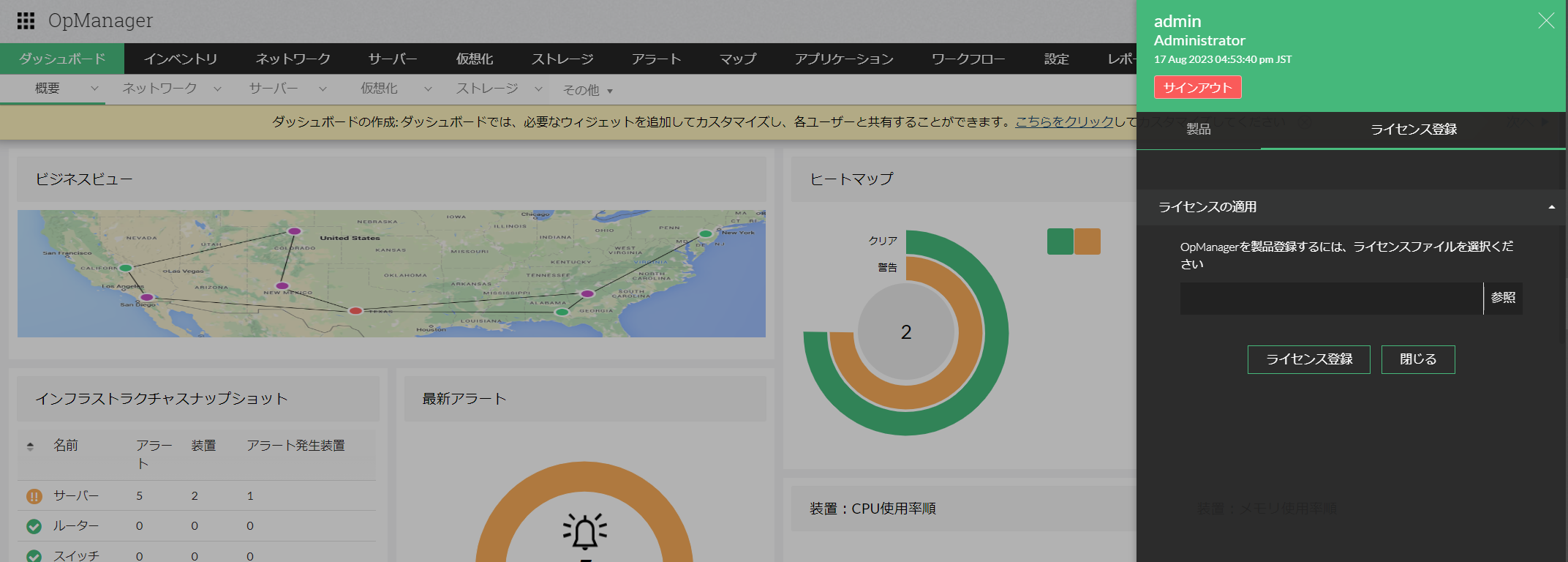Screen dimensions: 1568x562
Task: Expand the 概要 dropdown chevron
Action: (x=94, y=89)
